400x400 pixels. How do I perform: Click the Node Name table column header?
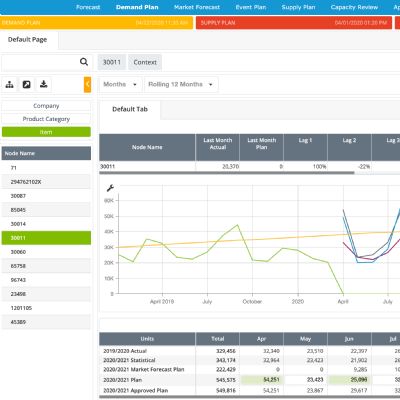147,147
